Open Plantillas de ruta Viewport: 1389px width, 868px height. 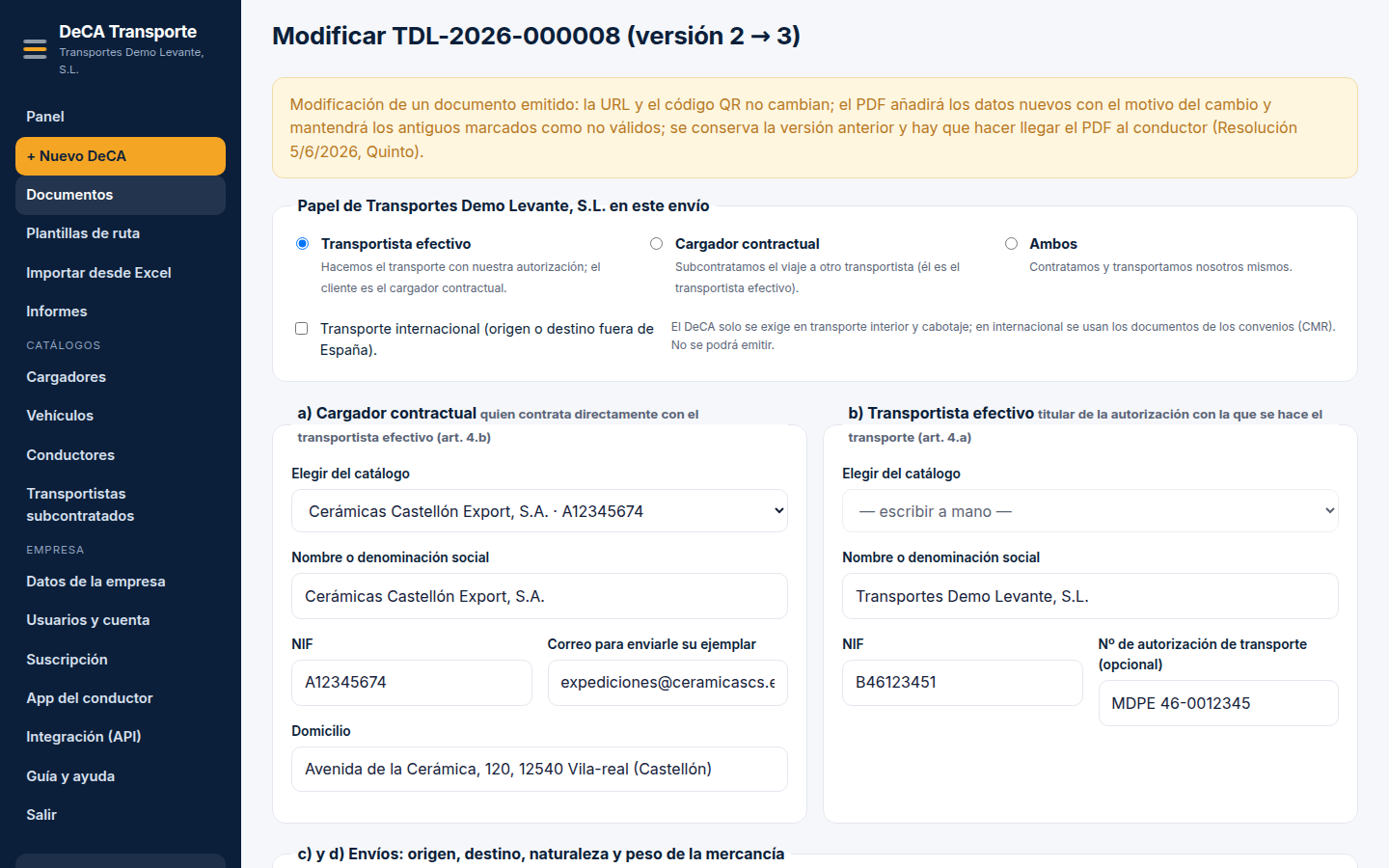[121, 233]
